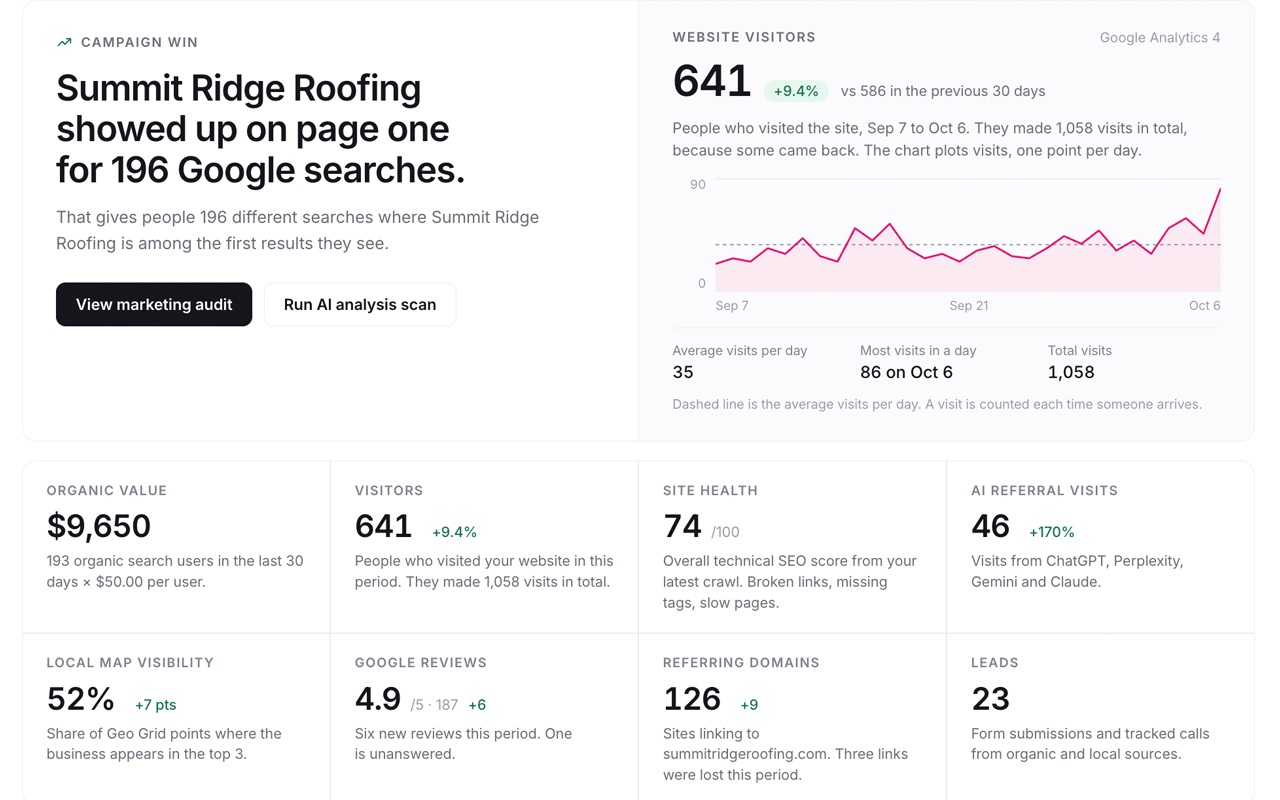
Task: Click the 'Summit Ridge Roofing showed up' headline
Action: (260, 129)
